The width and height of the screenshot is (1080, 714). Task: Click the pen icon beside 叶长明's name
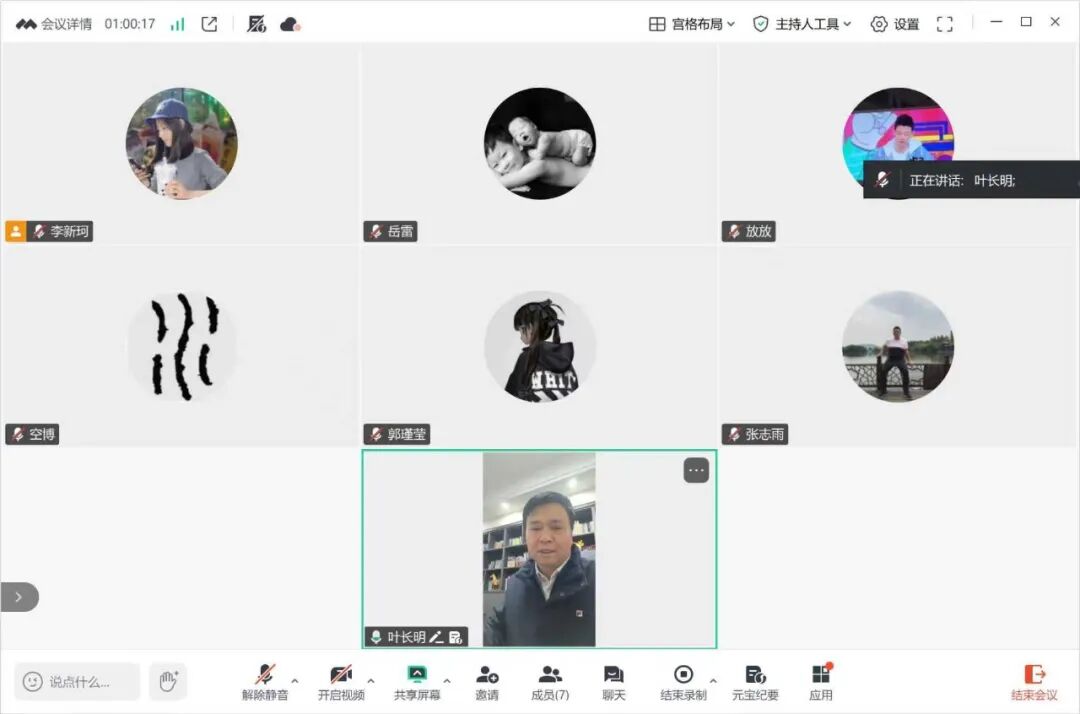tap(437, 637)
